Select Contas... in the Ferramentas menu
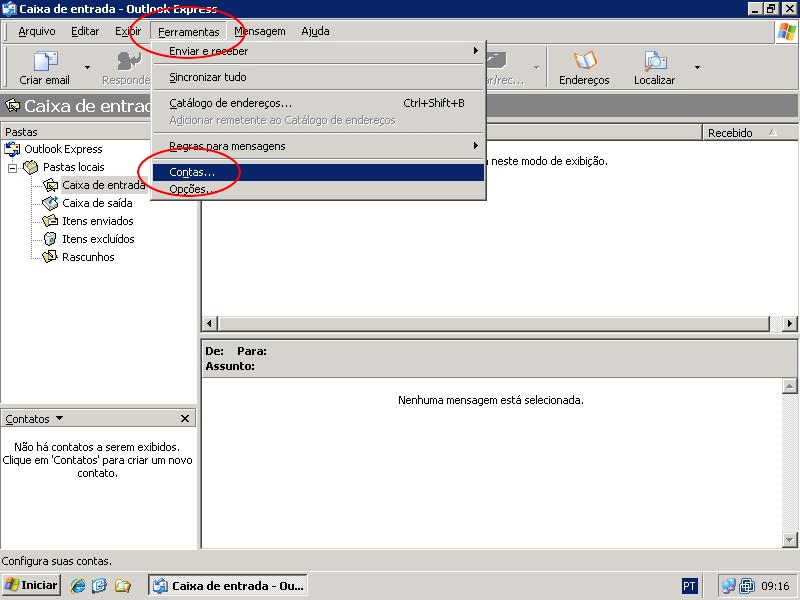The image size is (800, 600). (318, 172)
